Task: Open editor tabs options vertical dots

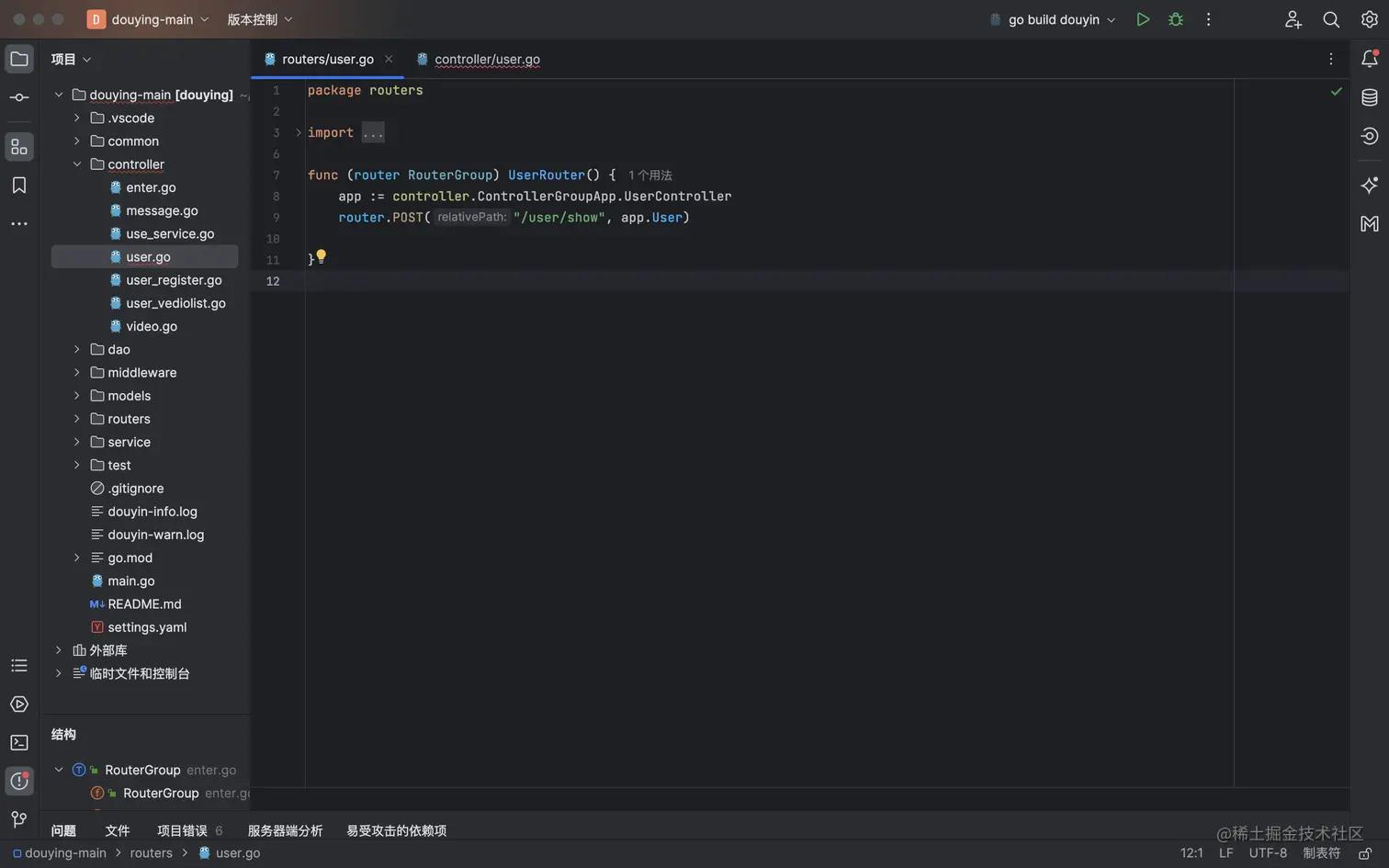Action: coord(1331,59)
